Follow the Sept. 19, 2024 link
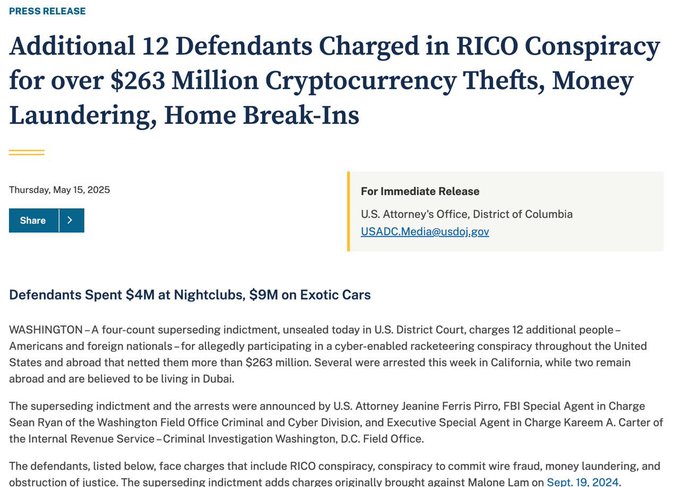Screen dimensions: 680x487 coord(583,482)
